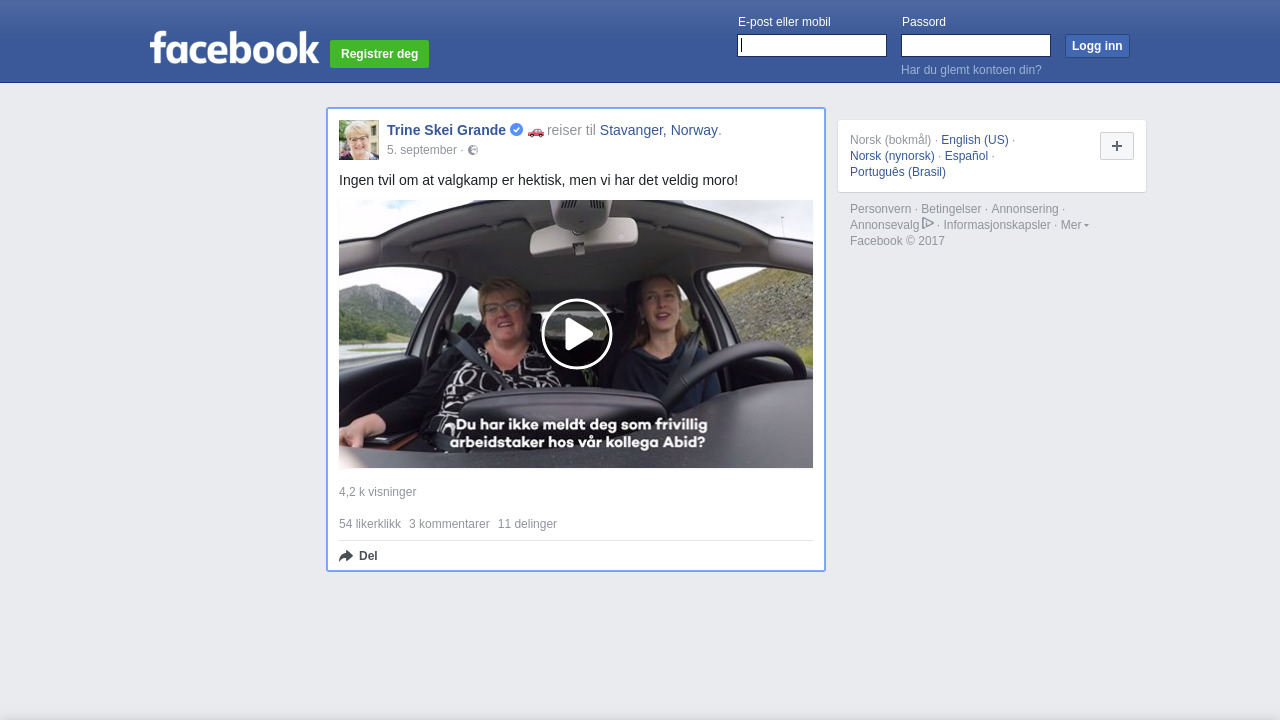Image resolution: width=1280 pixels, height=720 pixels.
Task: Click the Facebook logo
Action: [x=234, y=48]
